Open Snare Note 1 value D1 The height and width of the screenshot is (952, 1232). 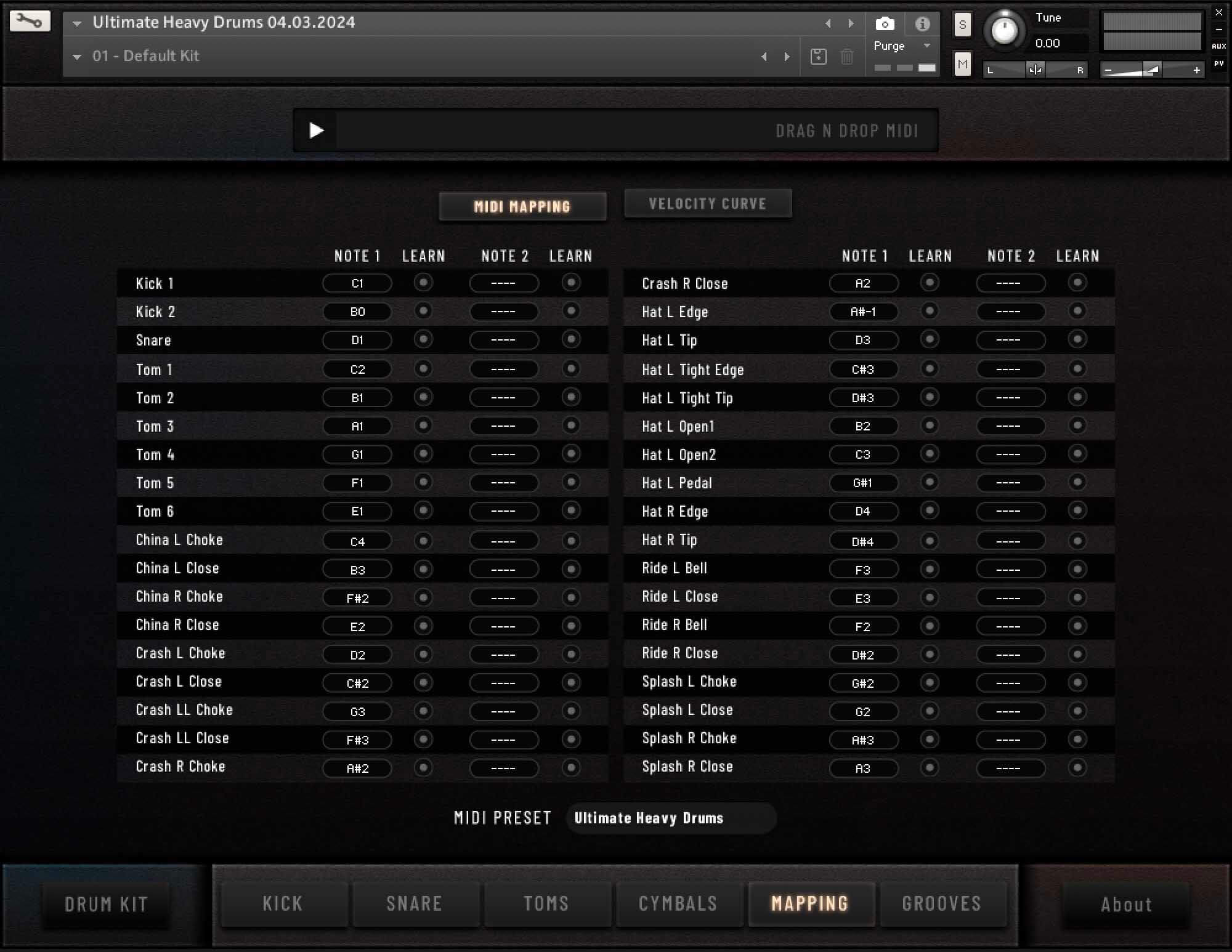pyautogui.click(x=357, y=340)
